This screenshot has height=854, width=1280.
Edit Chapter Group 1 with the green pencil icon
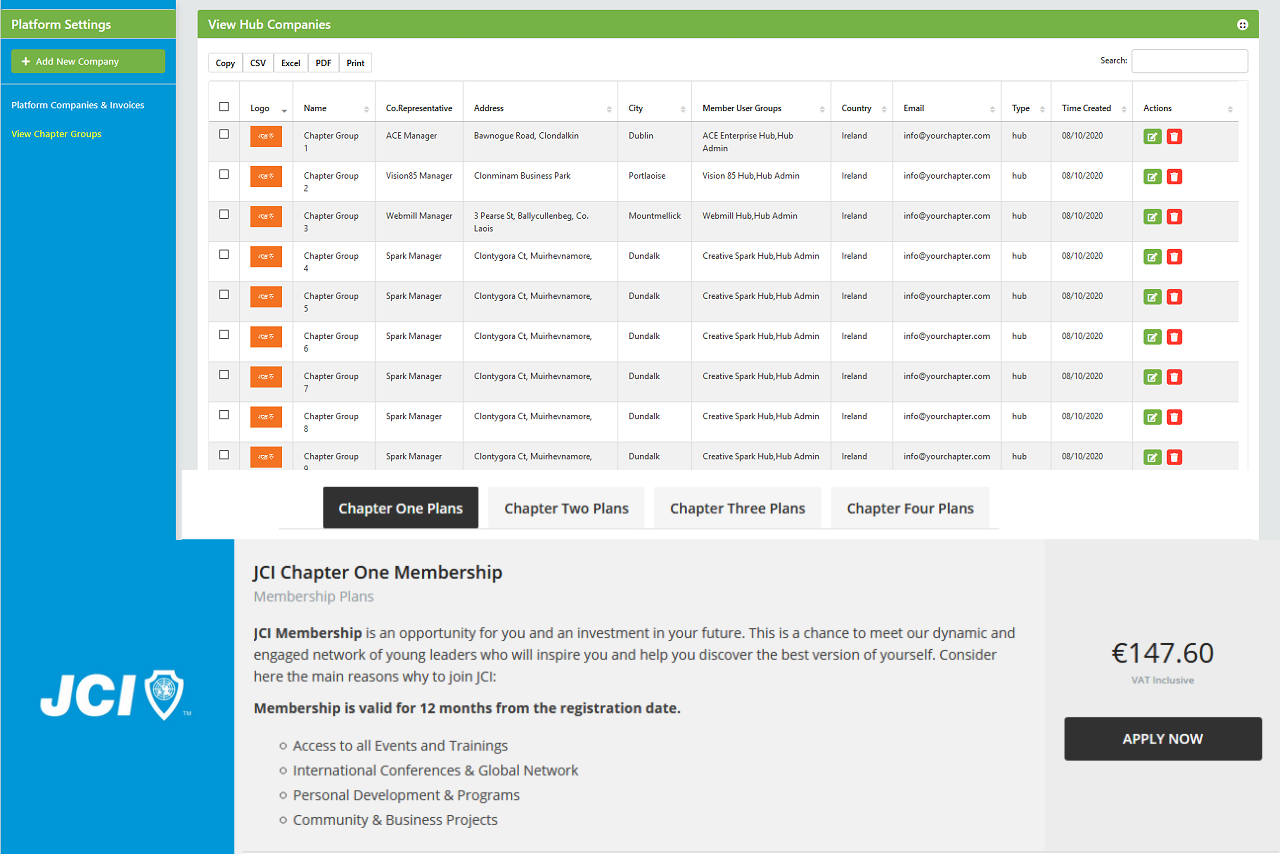click(1152, 135)
